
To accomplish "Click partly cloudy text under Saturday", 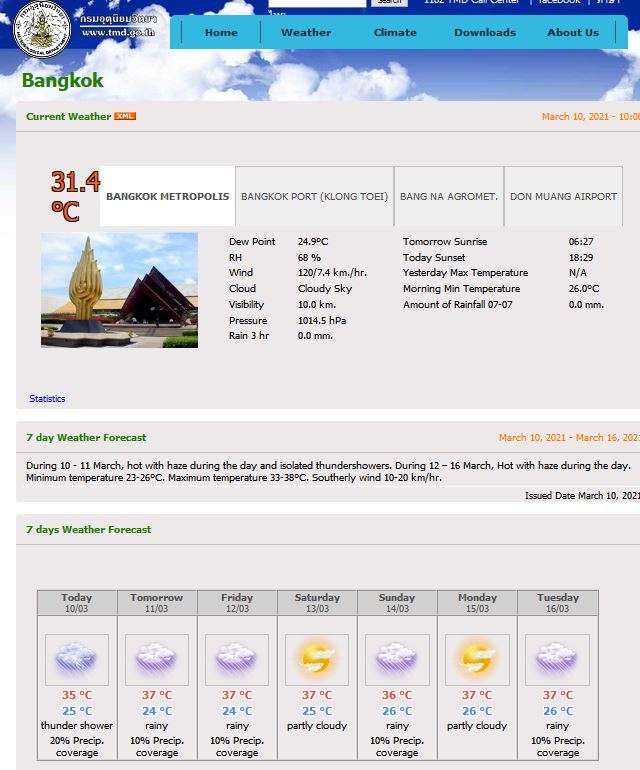I will click(x=317, y=725).
